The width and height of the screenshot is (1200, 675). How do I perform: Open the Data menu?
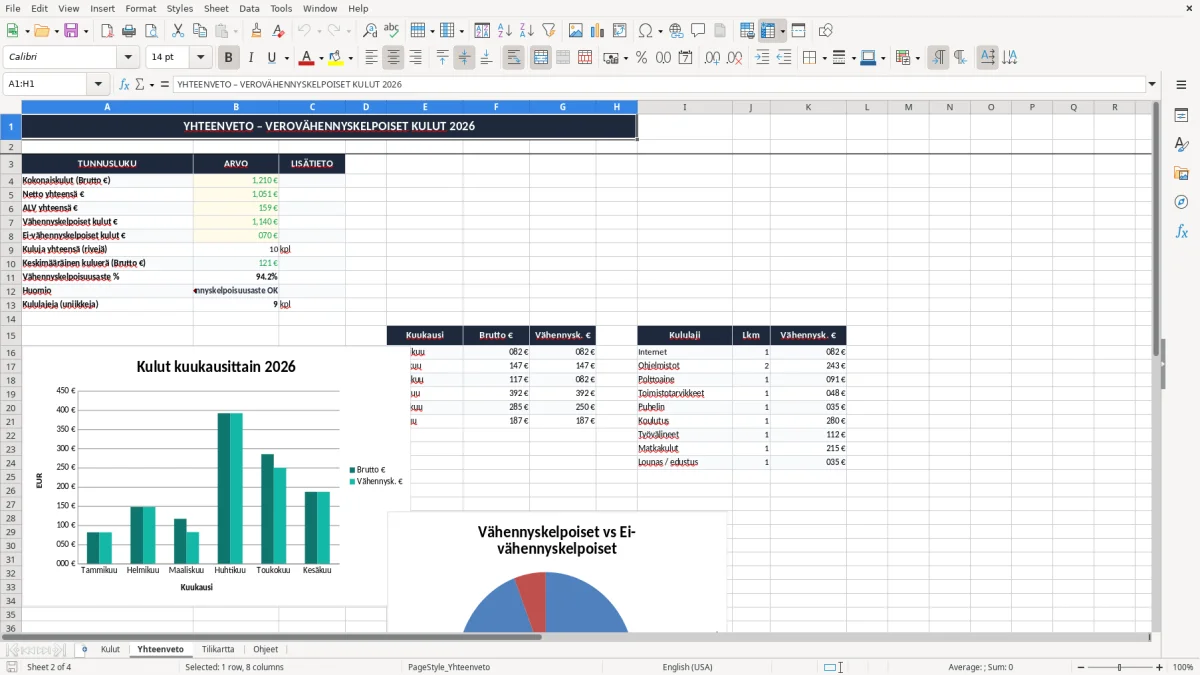[x=249, y=8]
